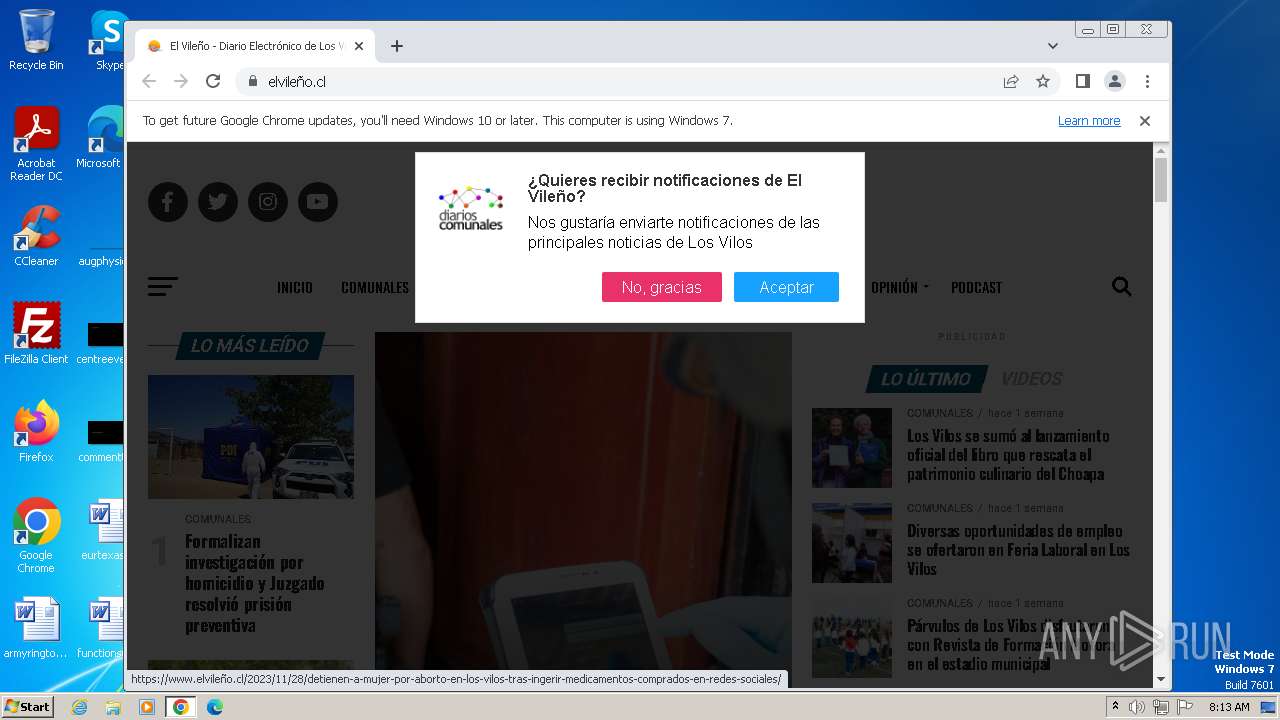
Task: Click the site search magnifier icon
Action: (x=1122, y=287)
